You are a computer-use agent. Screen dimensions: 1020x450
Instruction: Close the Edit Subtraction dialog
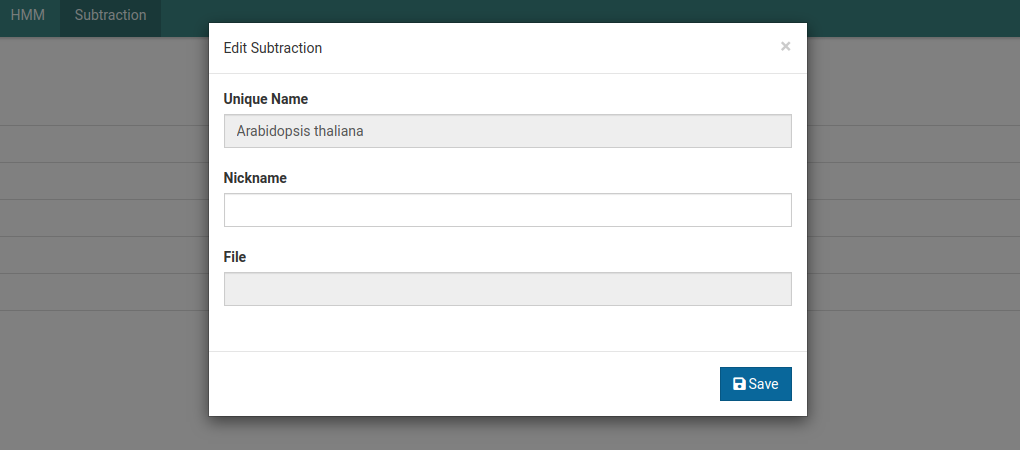tap(785, 46)
